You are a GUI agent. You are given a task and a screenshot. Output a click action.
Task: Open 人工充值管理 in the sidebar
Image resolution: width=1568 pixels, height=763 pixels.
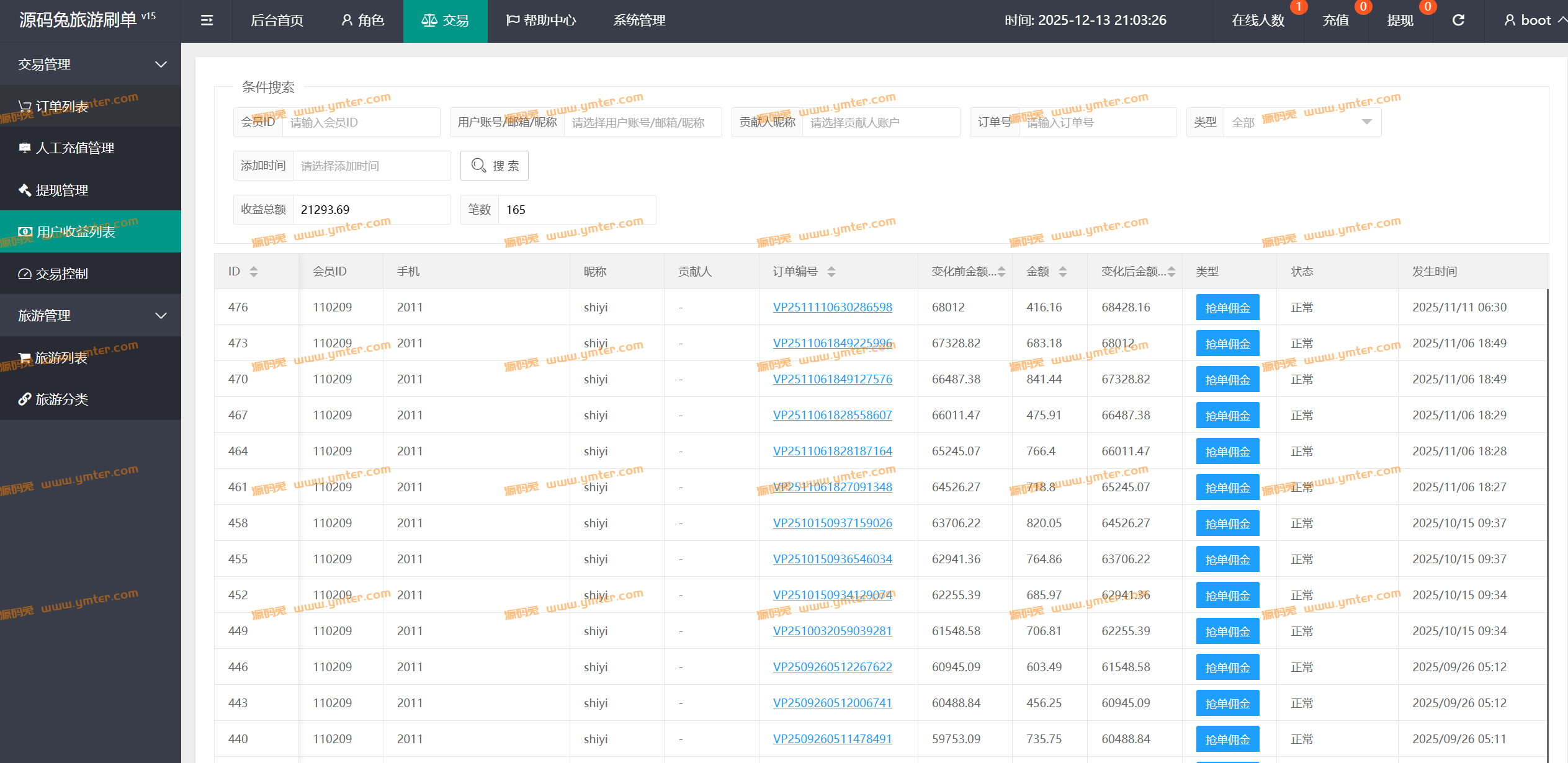pos(74,148)
